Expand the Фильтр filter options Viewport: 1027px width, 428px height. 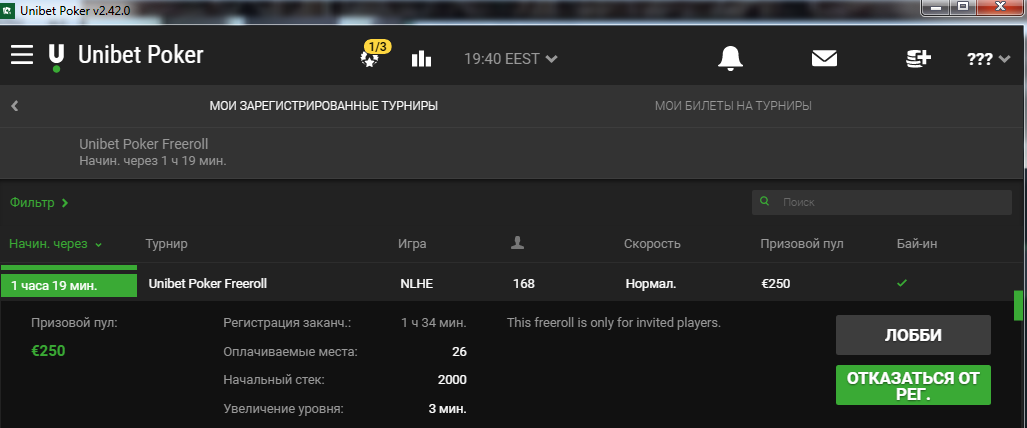[x=39, y=203]
